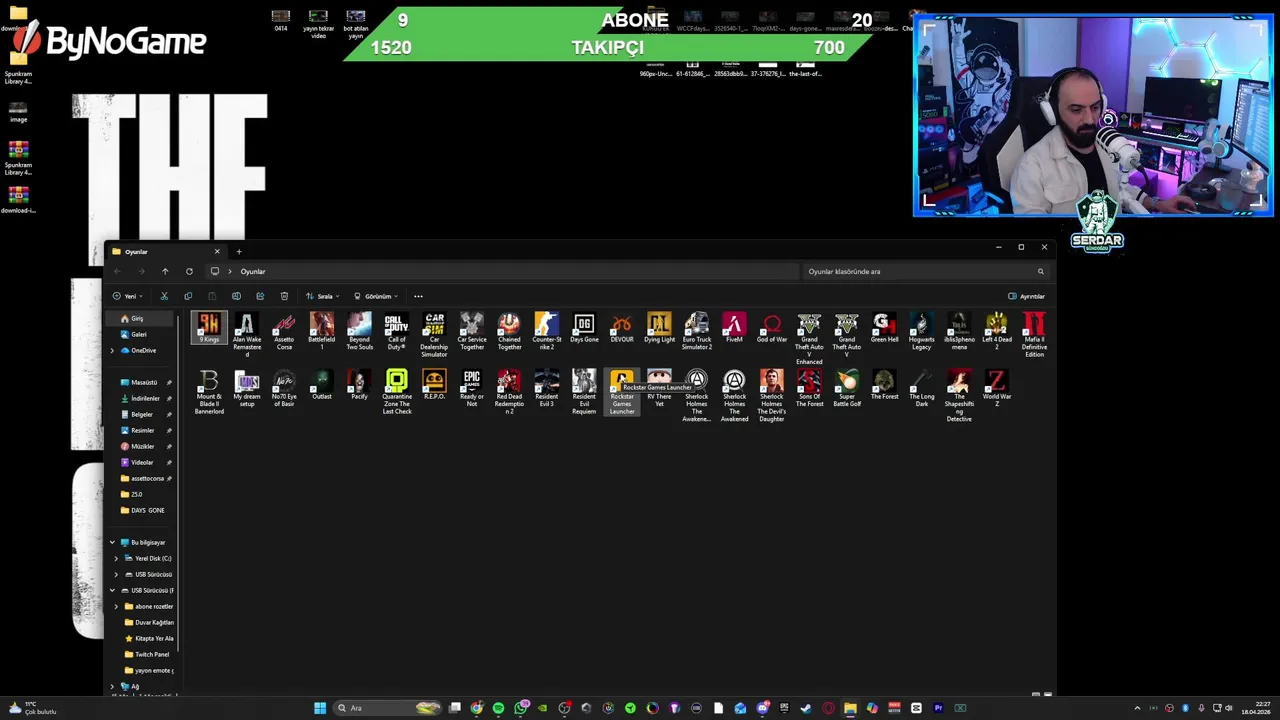Select the World War Z shortcut

(997, 389)
